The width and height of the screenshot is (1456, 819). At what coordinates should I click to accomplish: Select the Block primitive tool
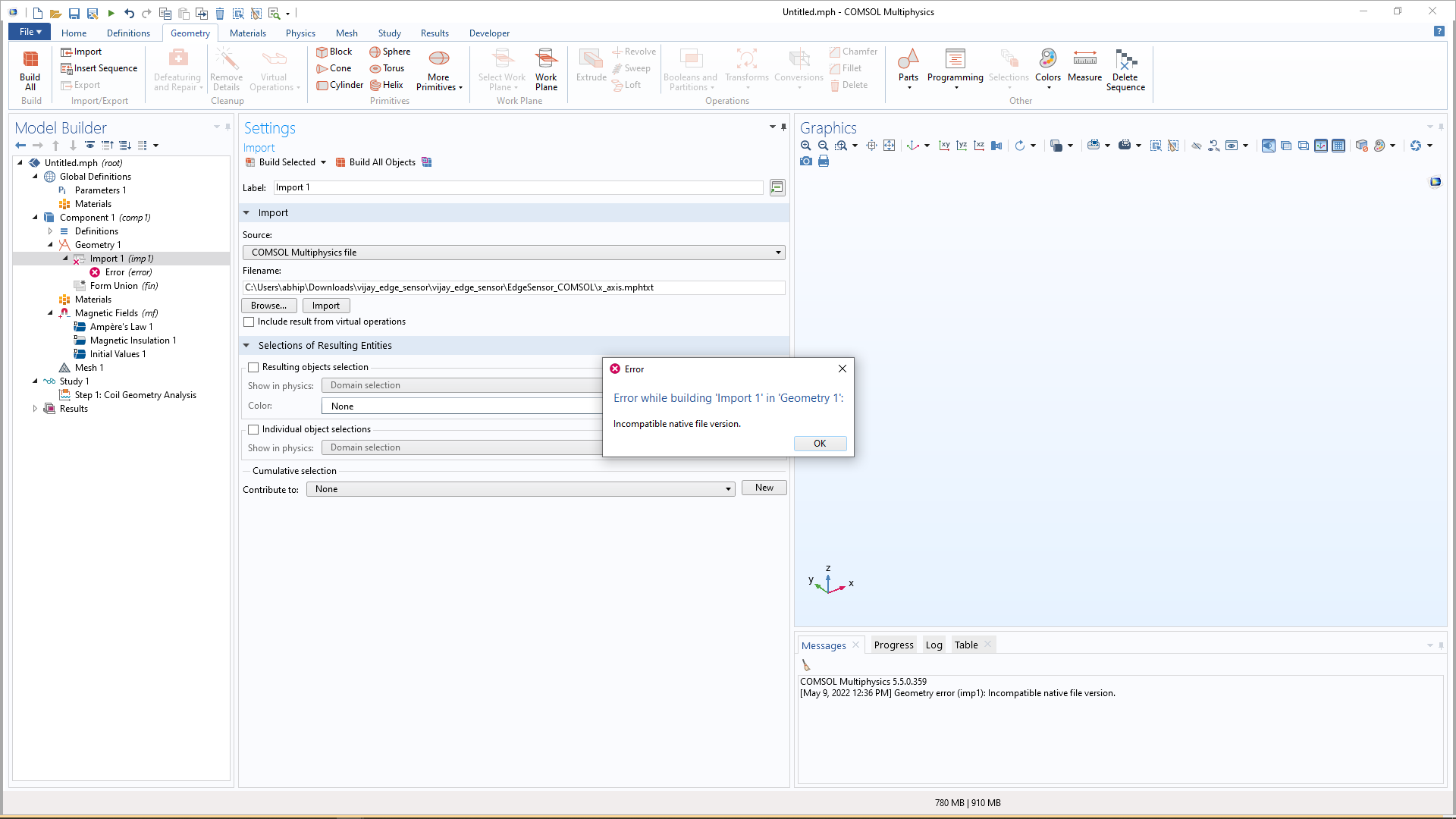click(334, 52)
